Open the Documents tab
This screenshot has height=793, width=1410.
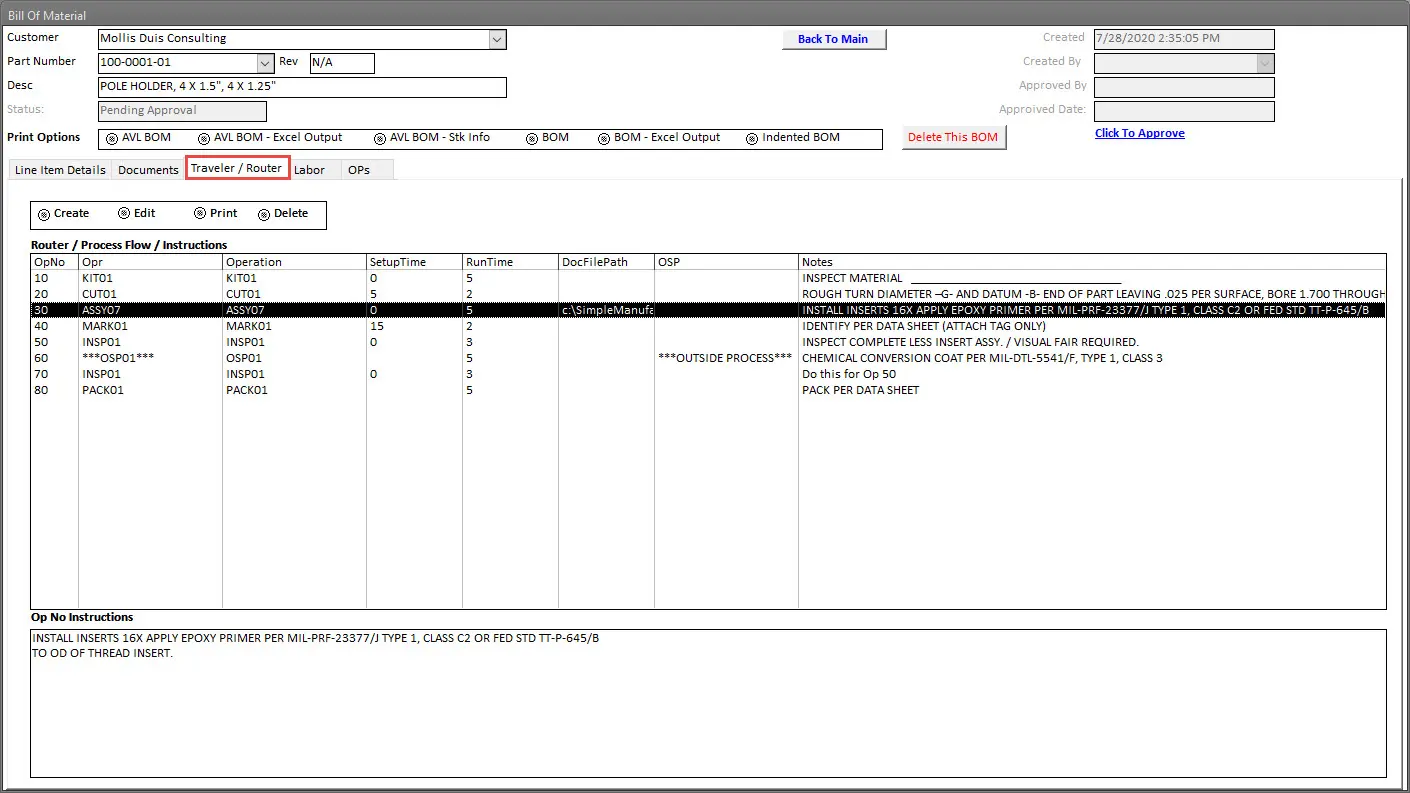tap(148, 170)
